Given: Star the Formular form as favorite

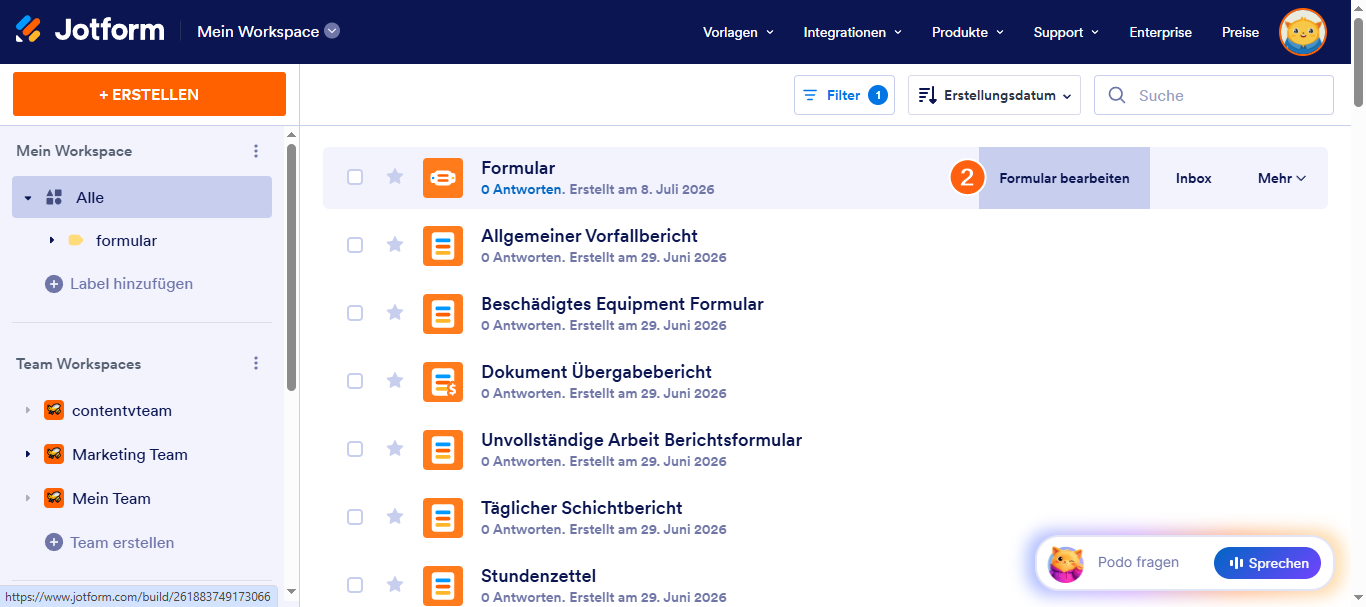Looking at the screenshot, I should point(395,177).
